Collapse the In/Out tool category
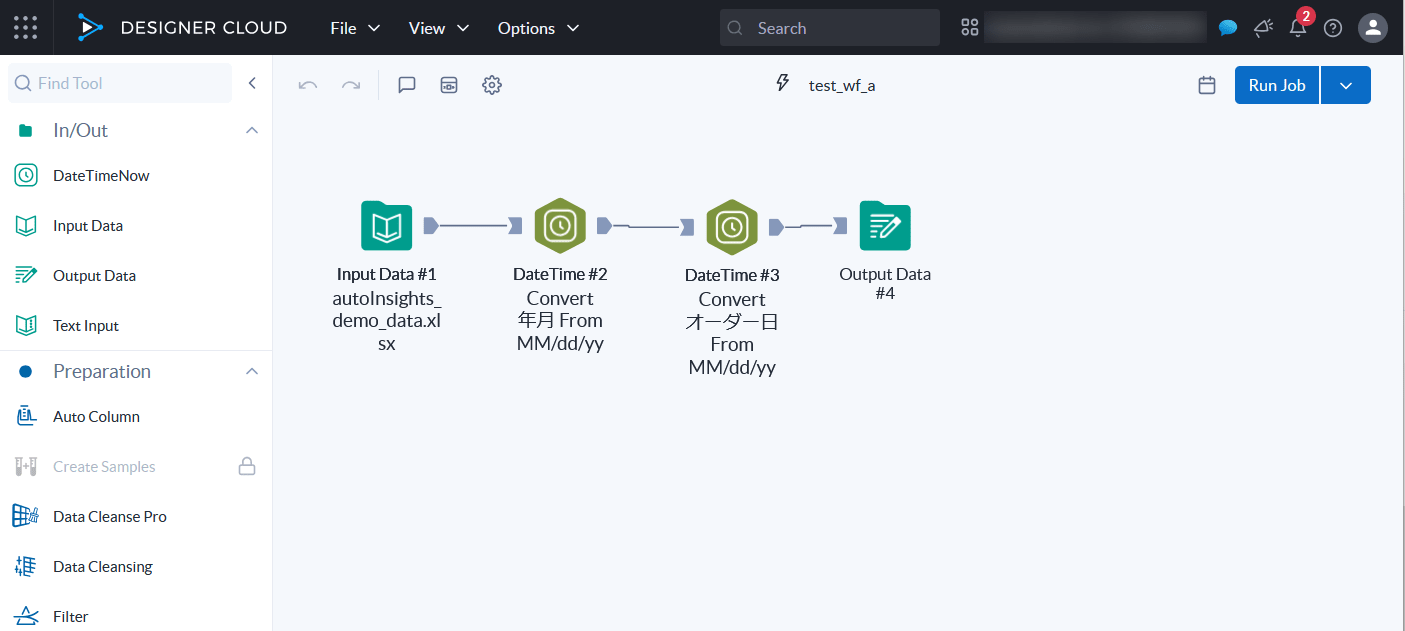The height and width of the screenshot is (631, 1405). coord(252,130)
